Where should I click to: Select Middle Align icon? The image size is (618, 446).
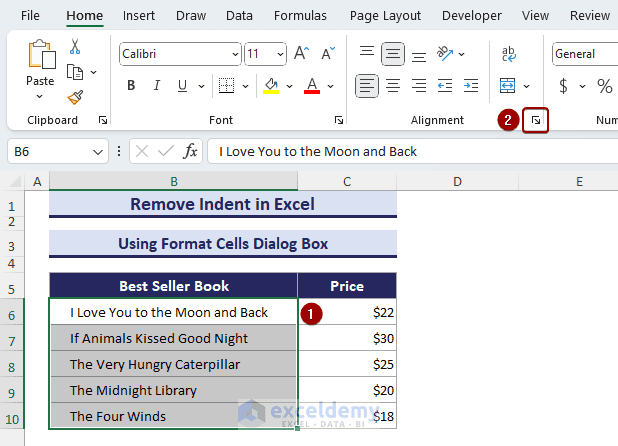tap(393, 54)
